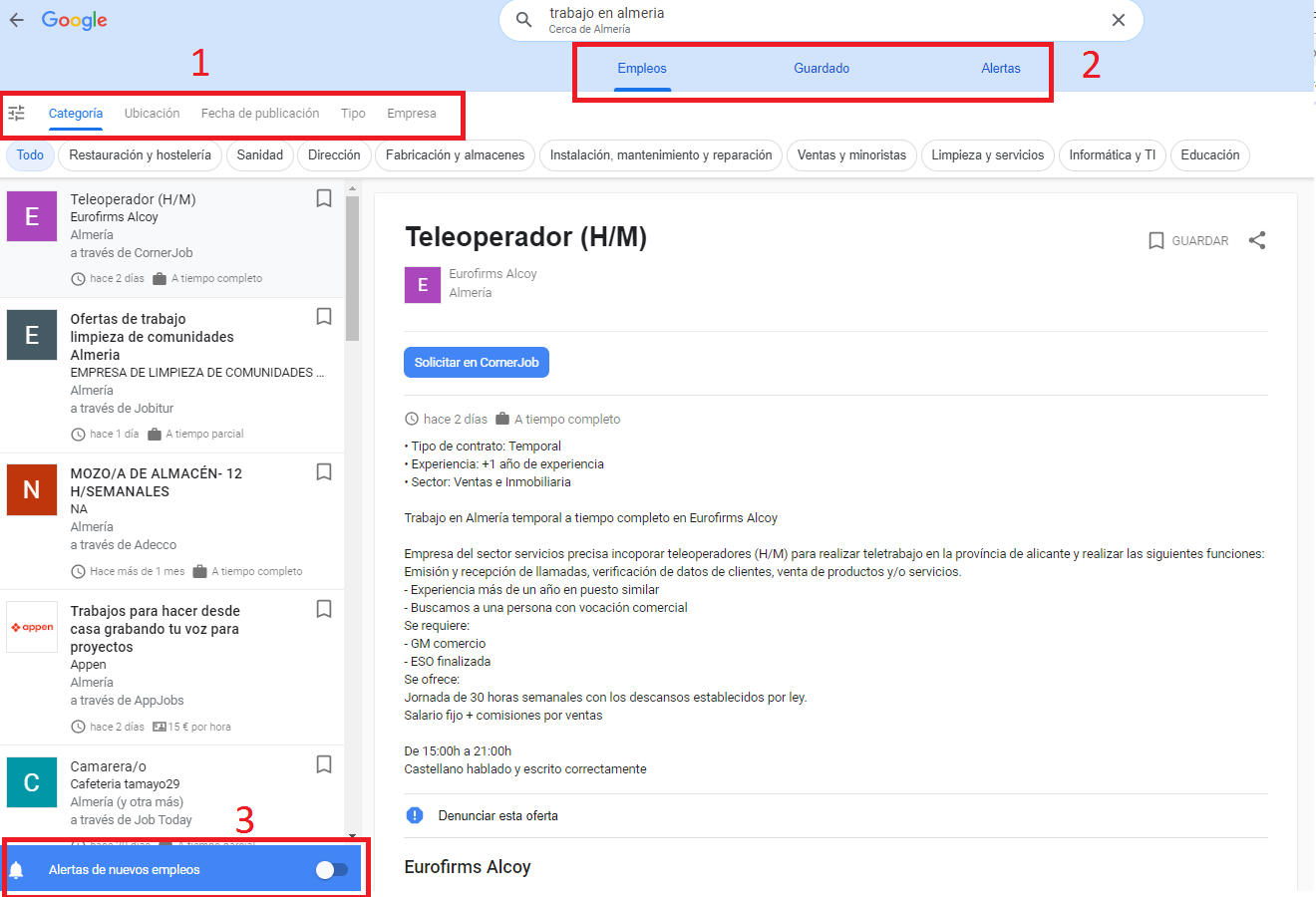
Task: Choose Instalación, mantenimiento y reparación chip
Action: (661, 155)
